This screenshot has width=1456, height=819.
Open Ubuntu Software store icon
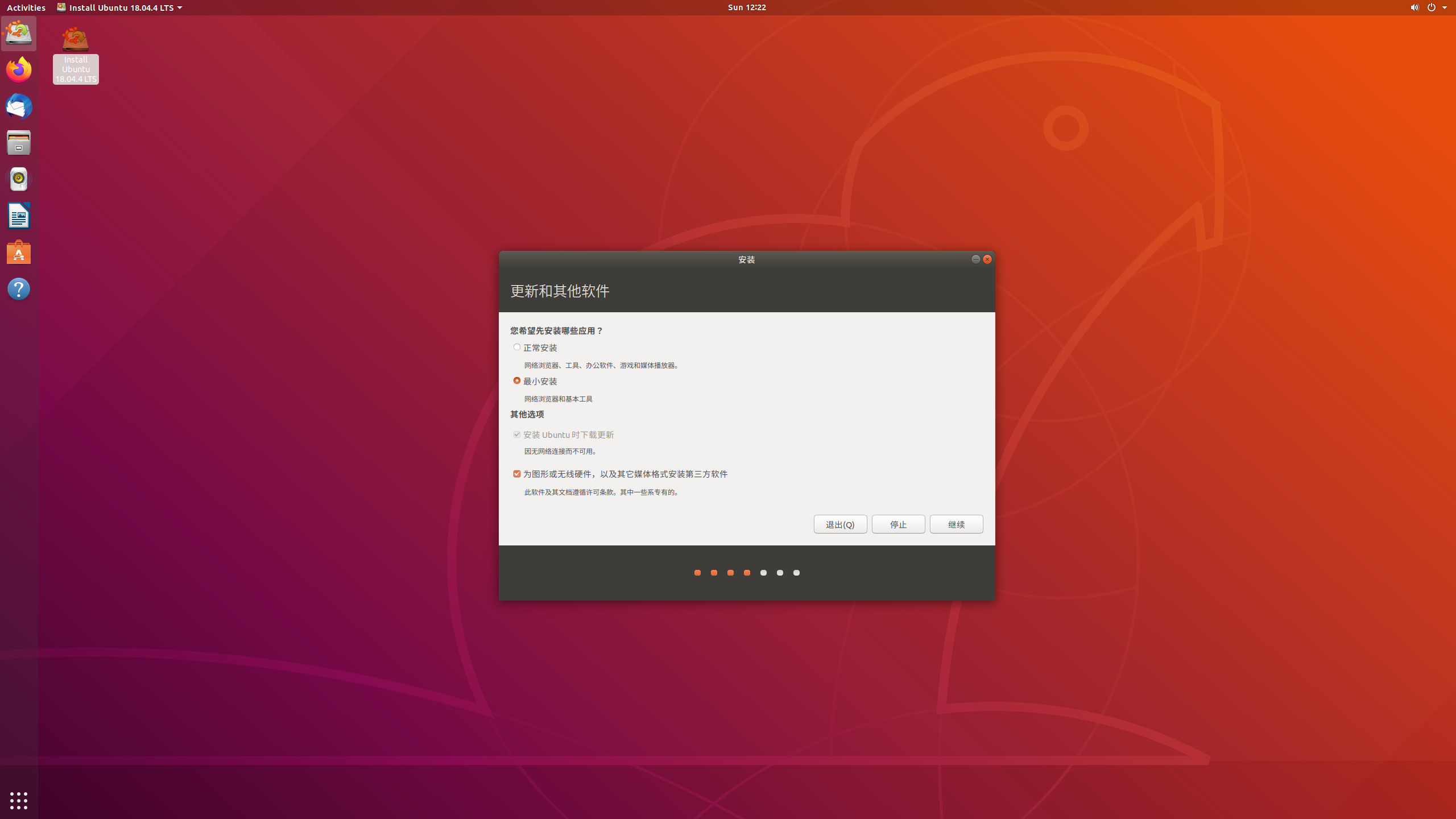(19, 253)
